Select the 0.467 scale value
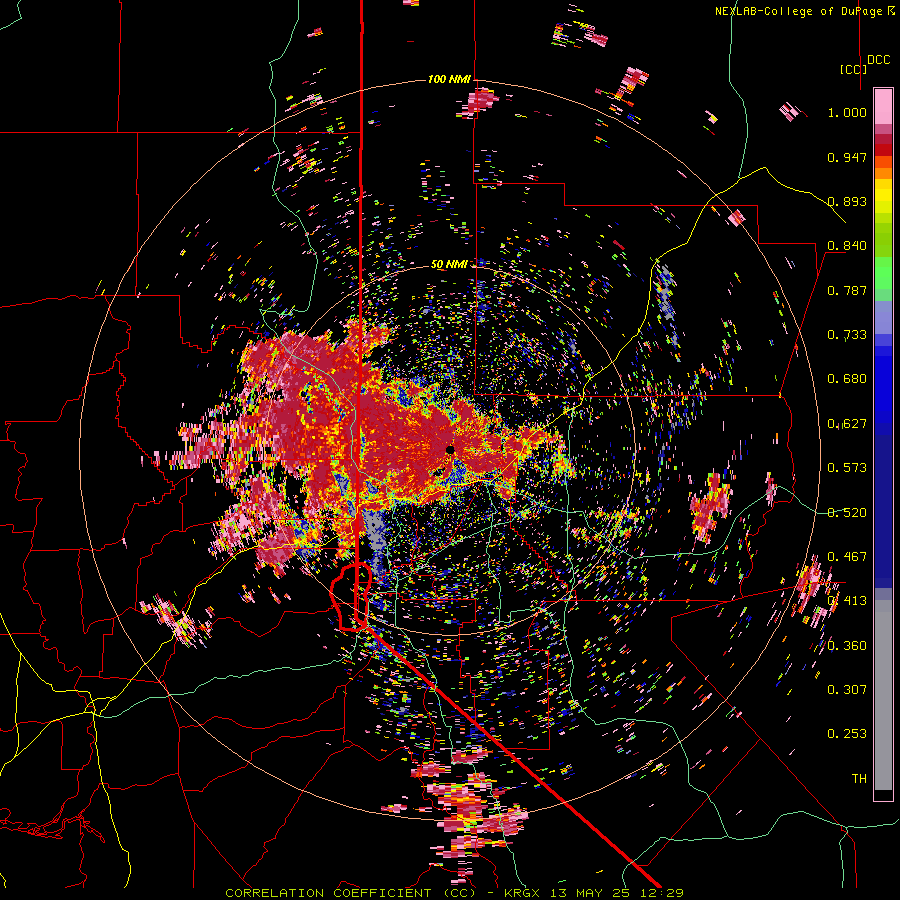Screen dimensions: 900x900 click(847, 557)
